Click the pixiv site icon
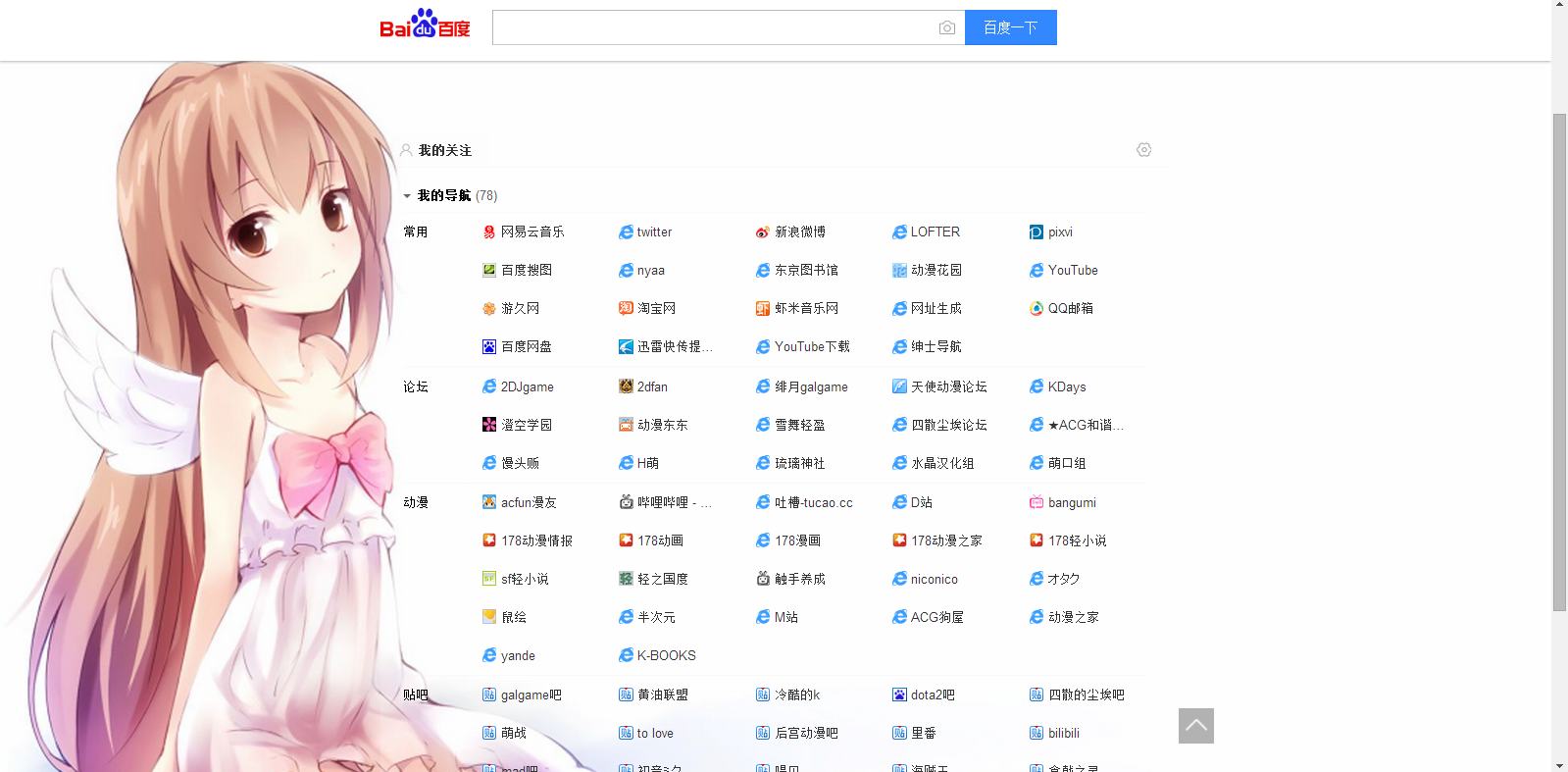The image size is (1568, 772). click(1037, 232)
